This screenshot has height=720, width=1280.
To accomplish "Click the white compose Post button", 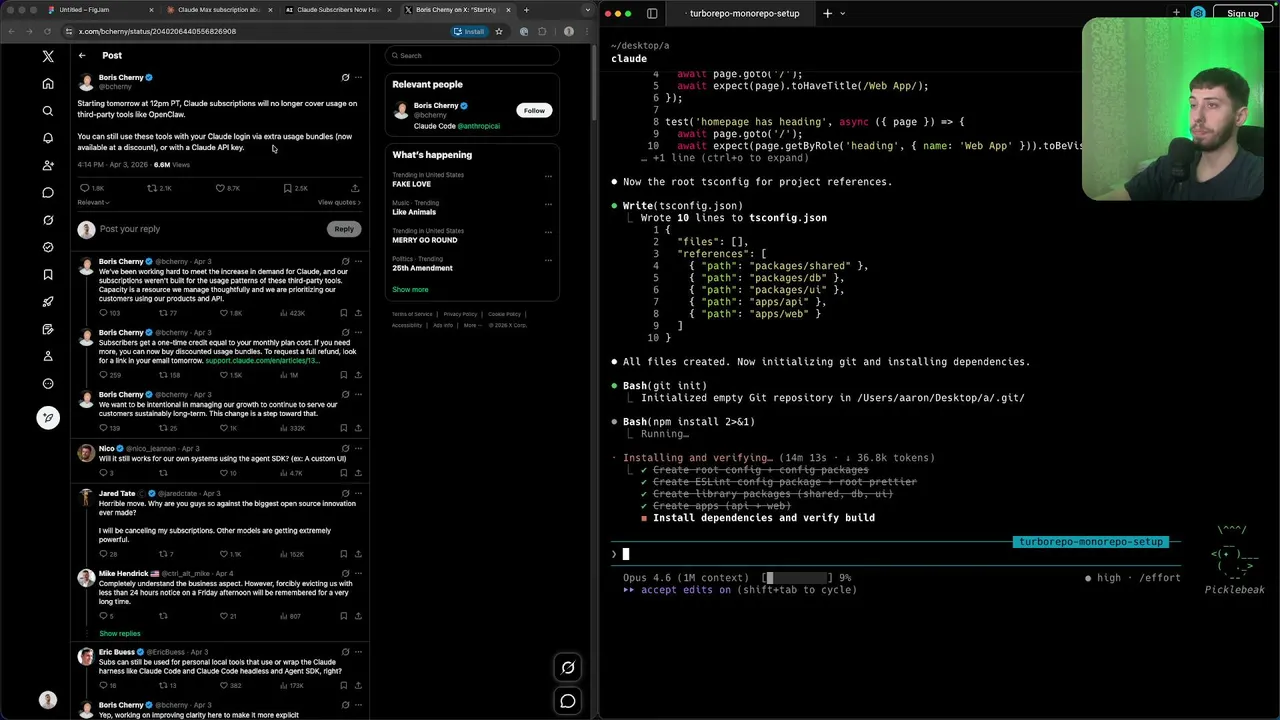I will [48, 418].
